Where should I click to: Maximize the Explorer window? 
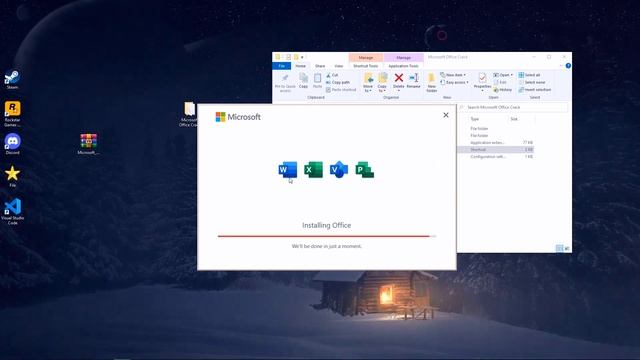pos(549,57)
